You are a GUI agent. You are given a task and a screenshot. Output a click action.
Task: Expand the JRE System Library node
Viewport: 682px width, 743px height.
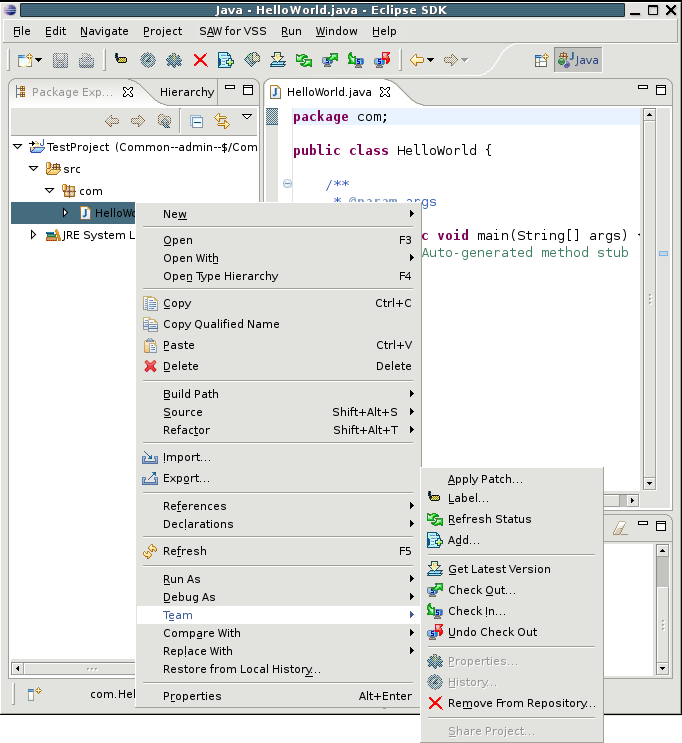[x=33, y=235]
